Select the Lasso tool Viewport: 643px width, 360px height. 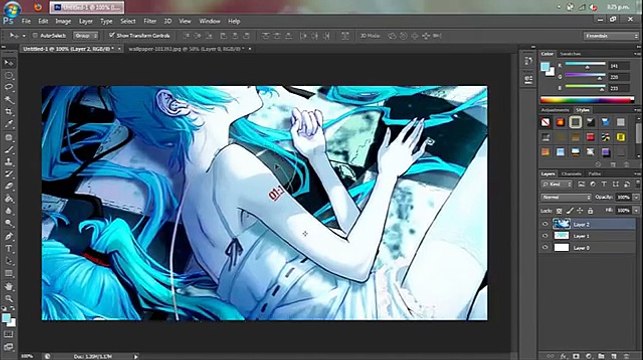[9, 87]
